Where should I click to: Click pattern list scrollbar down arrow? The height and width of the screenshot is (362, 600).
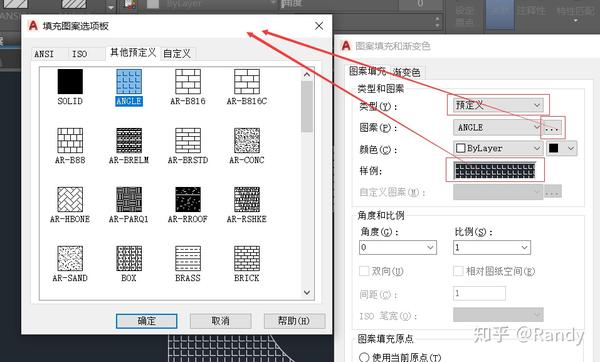click(307, 292)
